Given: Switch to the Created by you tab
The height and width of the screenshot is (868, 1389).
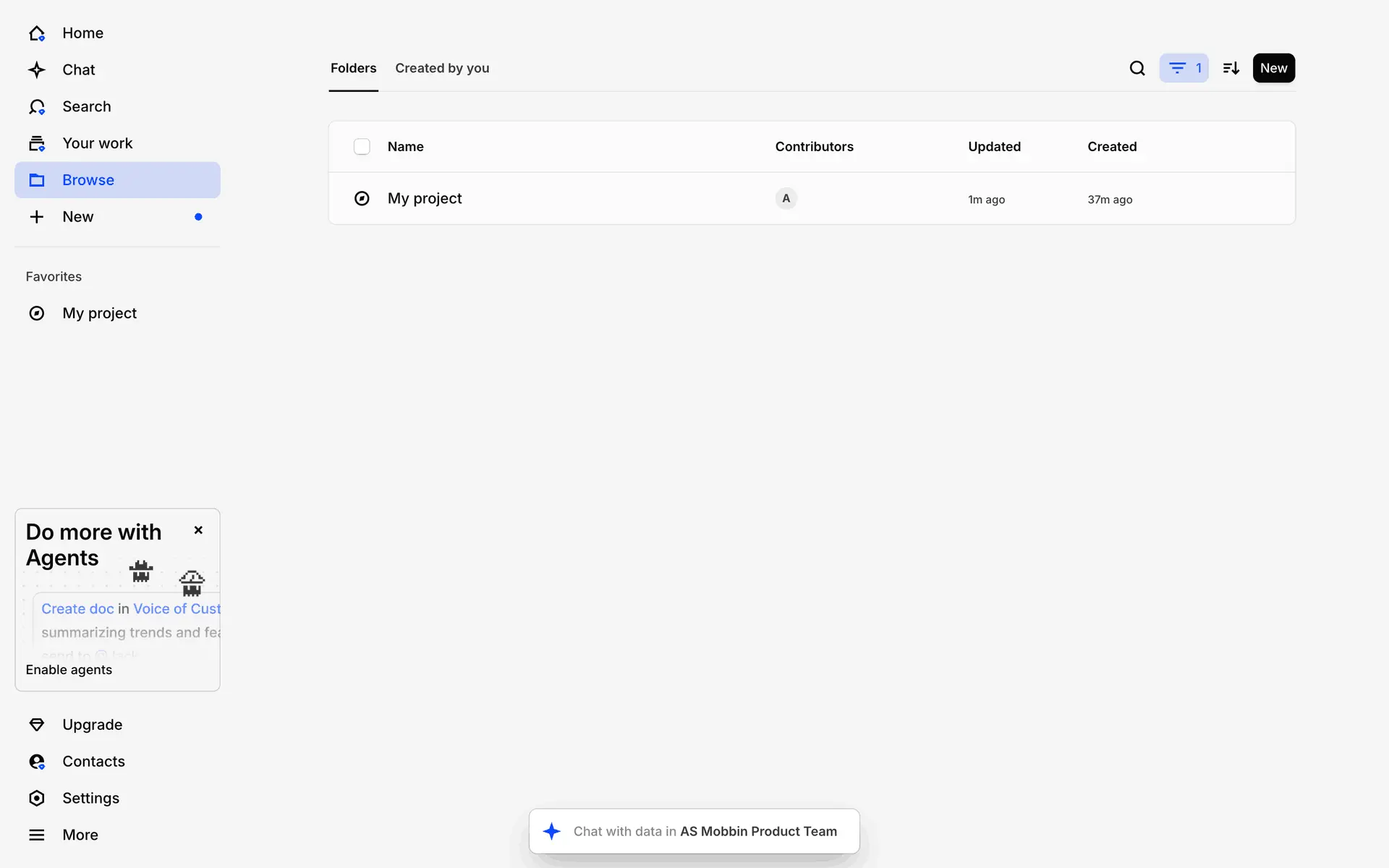Looking at the screenshot, I should coord(442,68).
